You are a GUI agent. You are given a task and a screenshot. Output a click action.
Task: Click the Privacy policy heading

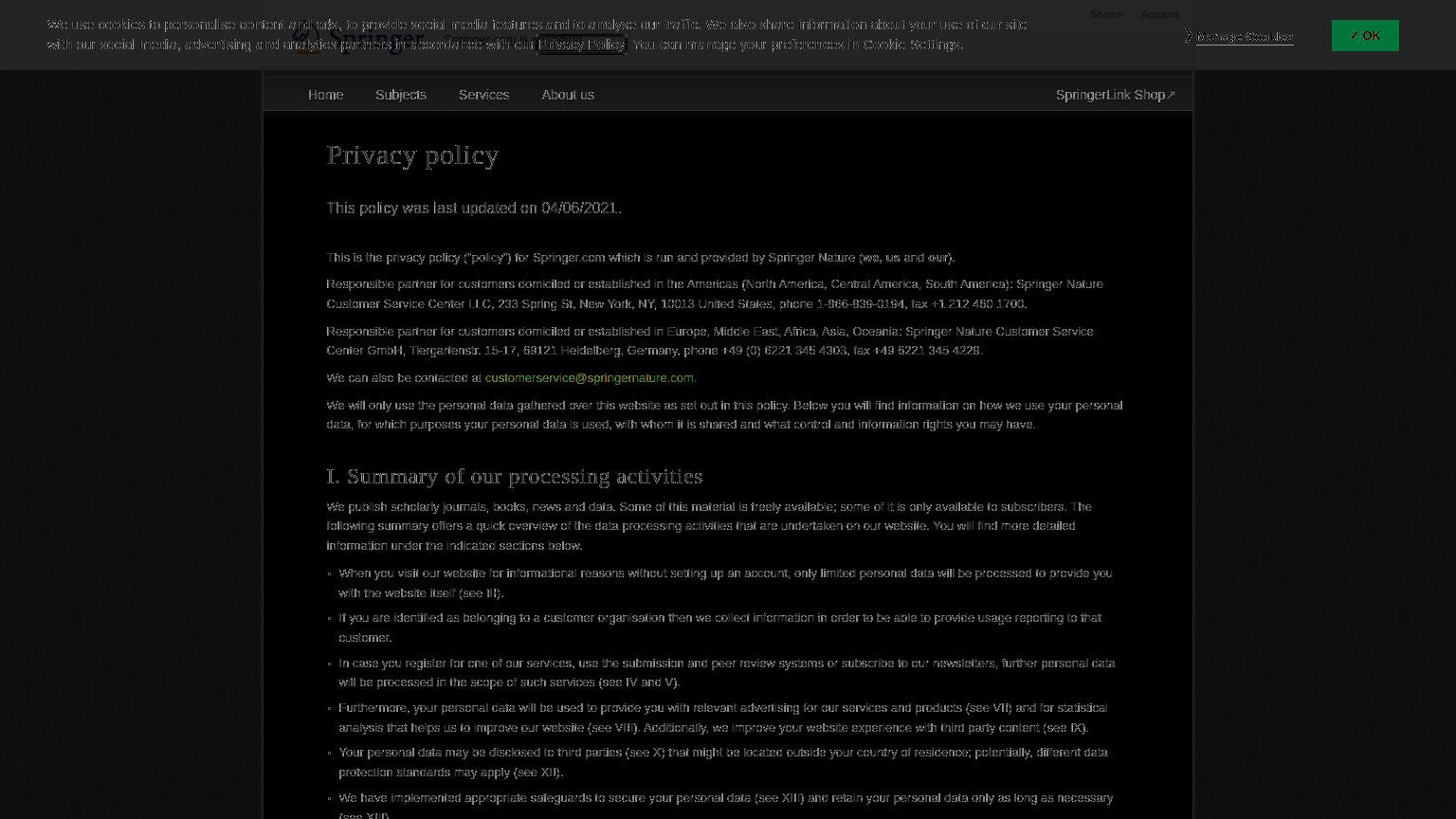click(412, 155)
